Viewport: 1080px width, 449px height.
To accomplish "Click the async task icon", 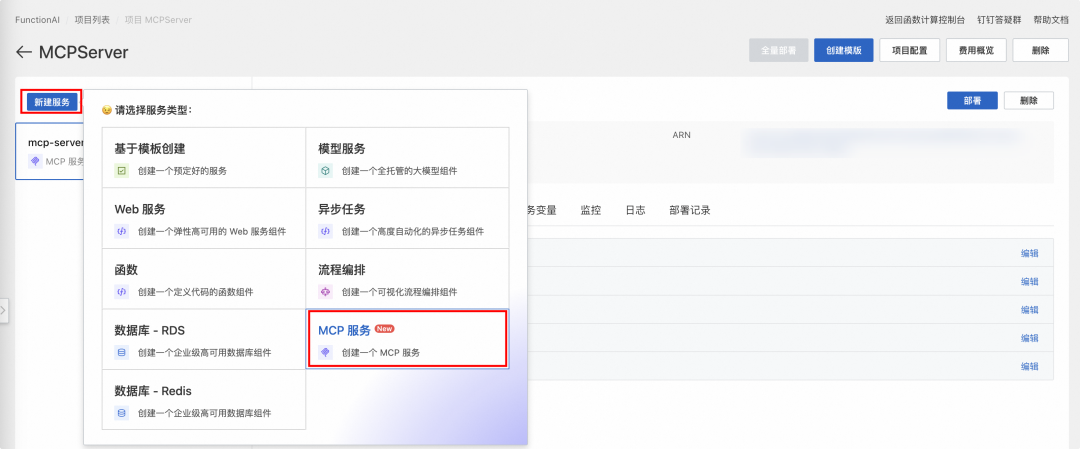I will point(325,231).
